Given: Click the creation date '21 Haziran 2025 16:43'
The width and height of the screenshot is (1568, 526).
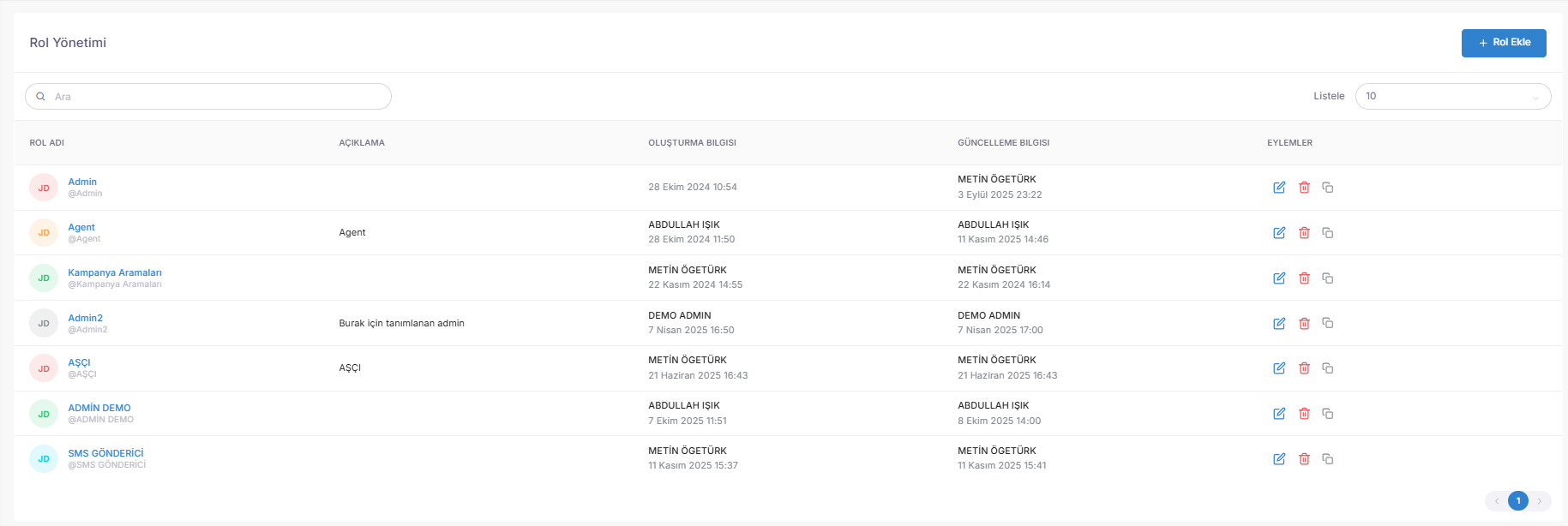Looking at the screenshot, I should [x=698, y=375].
